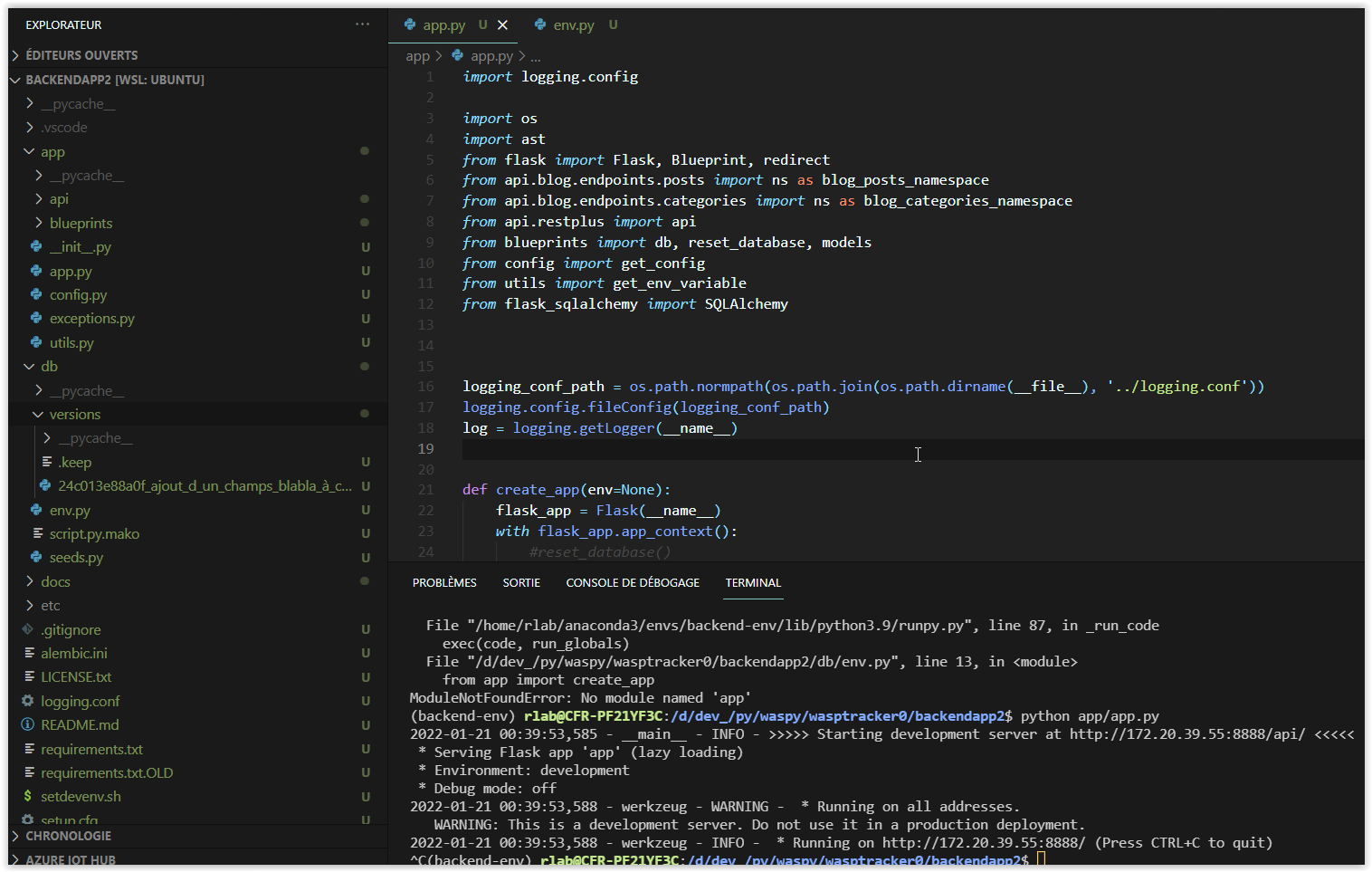Screen dimensions: 1372x872
Task: Click the Python icon on the env.py tab
Action: (540, 25)
